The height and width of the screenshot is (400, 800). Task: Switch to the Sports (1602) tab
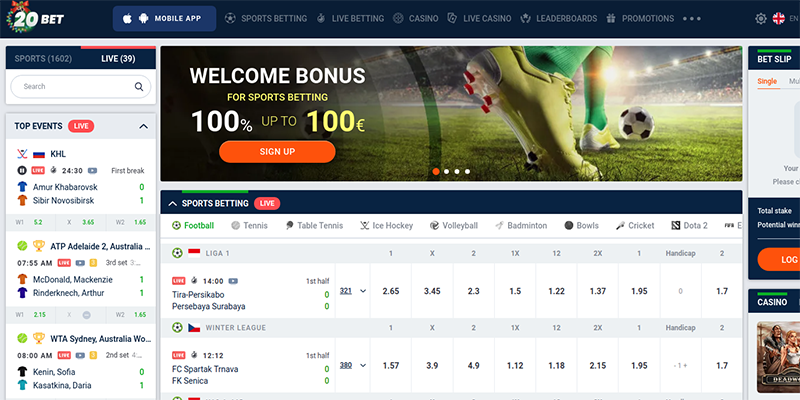(43, 59)
